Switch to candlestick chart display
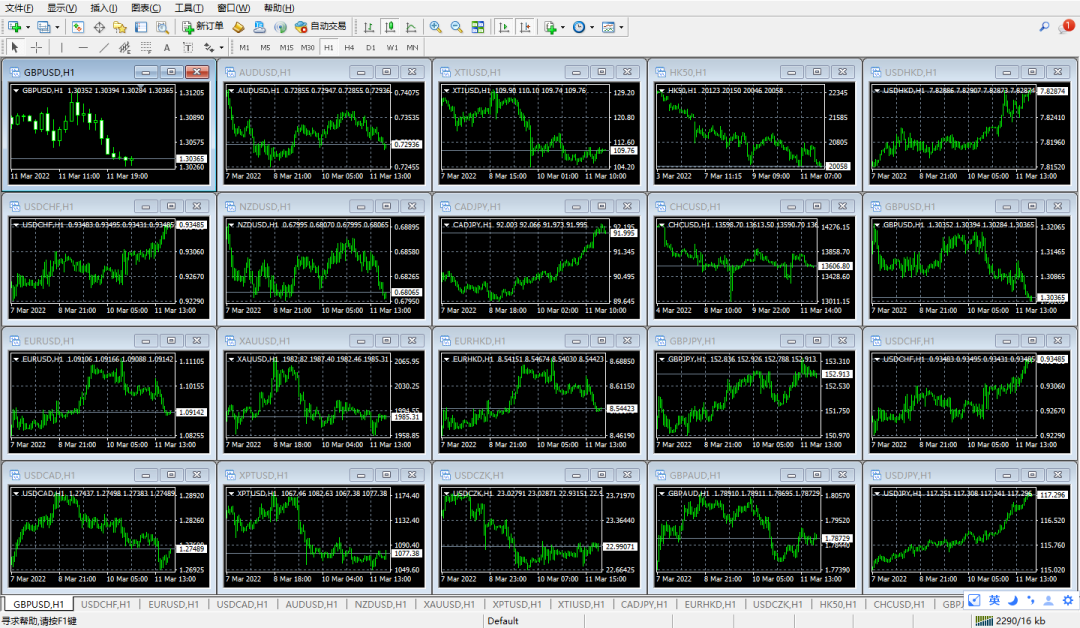 [389, 27]
